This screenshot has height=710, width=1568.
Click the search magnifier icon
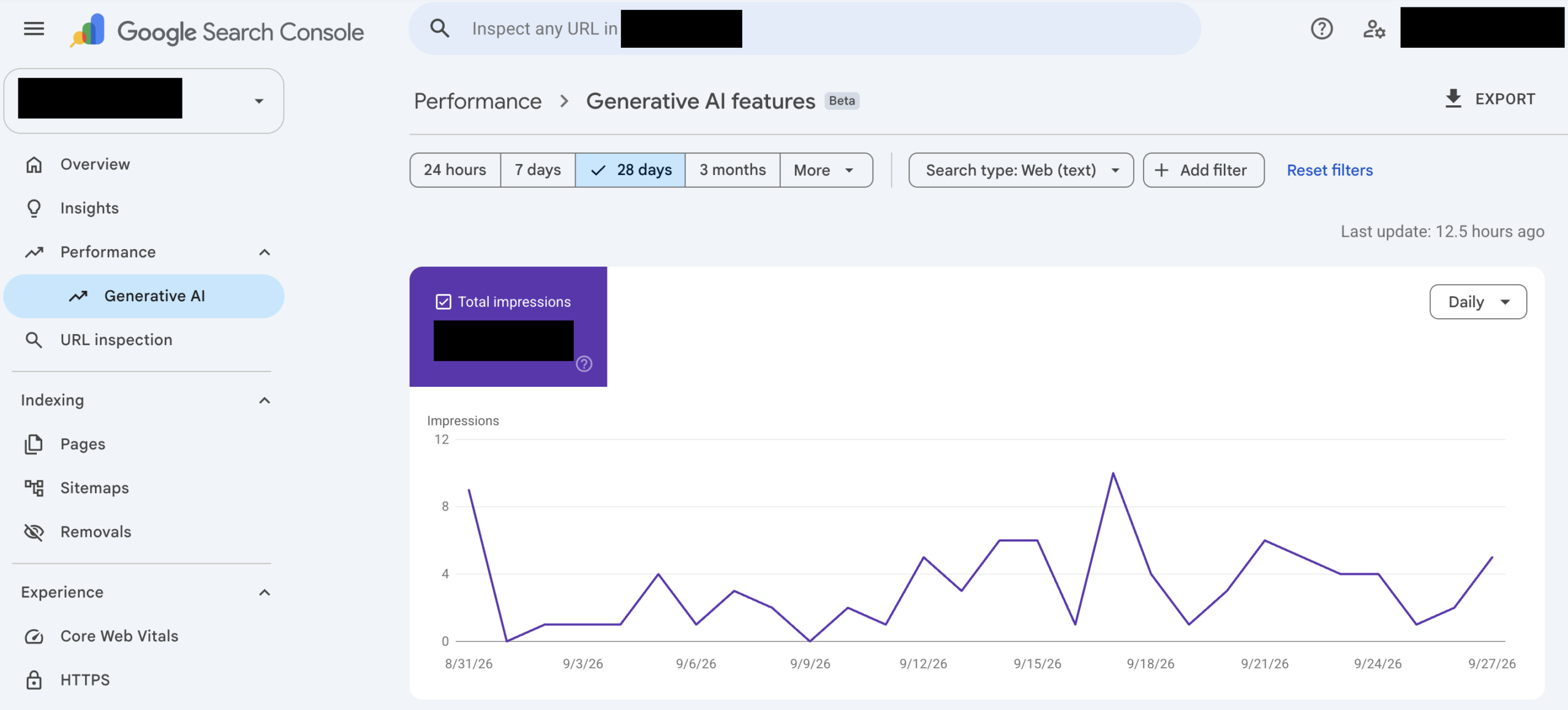tap(440, 28)
